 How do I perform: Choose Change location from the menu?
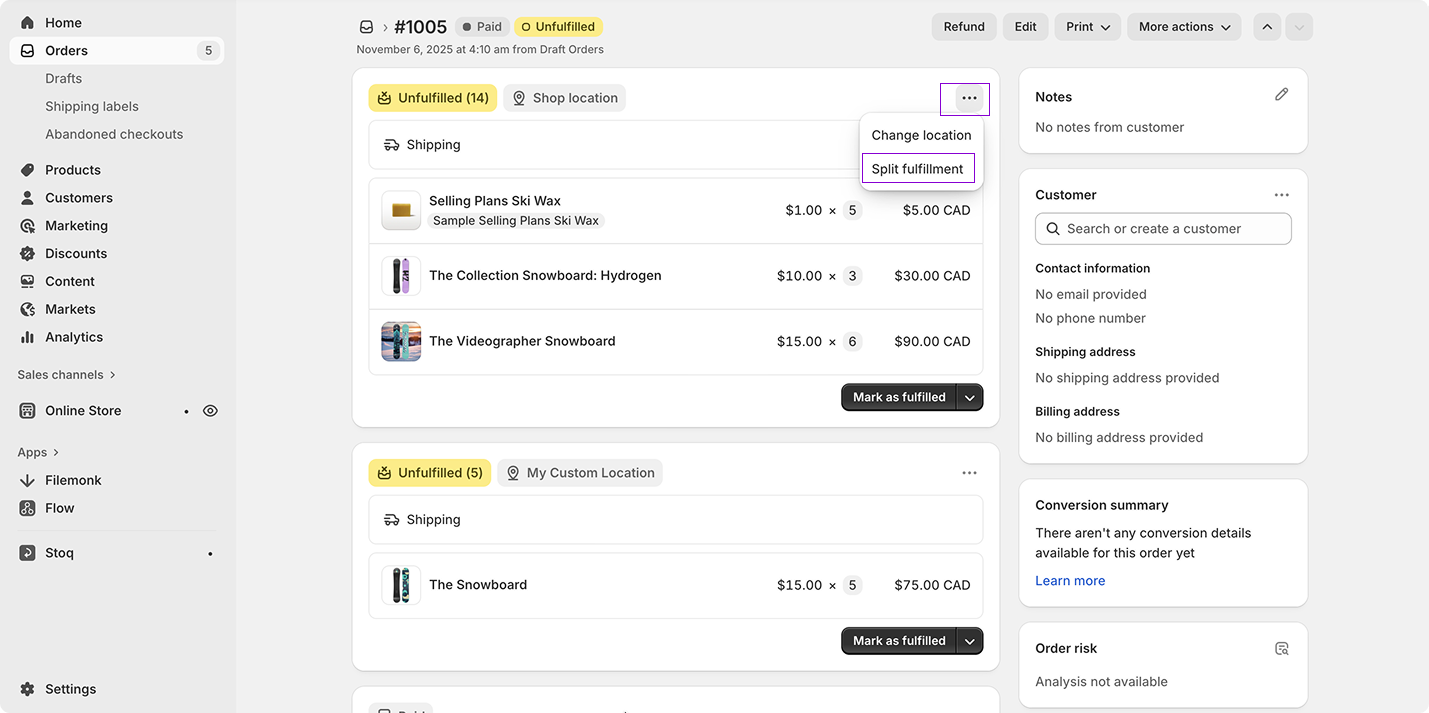tap(920, 134)
